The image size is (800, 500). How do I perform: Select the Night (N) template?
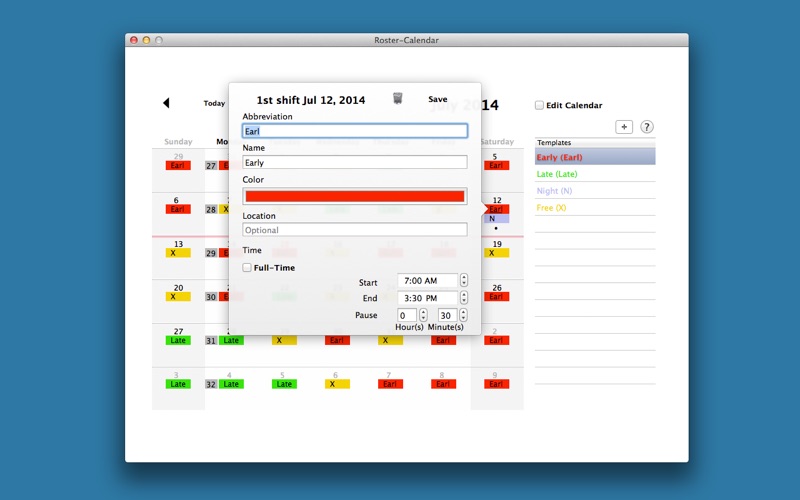(x=555, y=191)
